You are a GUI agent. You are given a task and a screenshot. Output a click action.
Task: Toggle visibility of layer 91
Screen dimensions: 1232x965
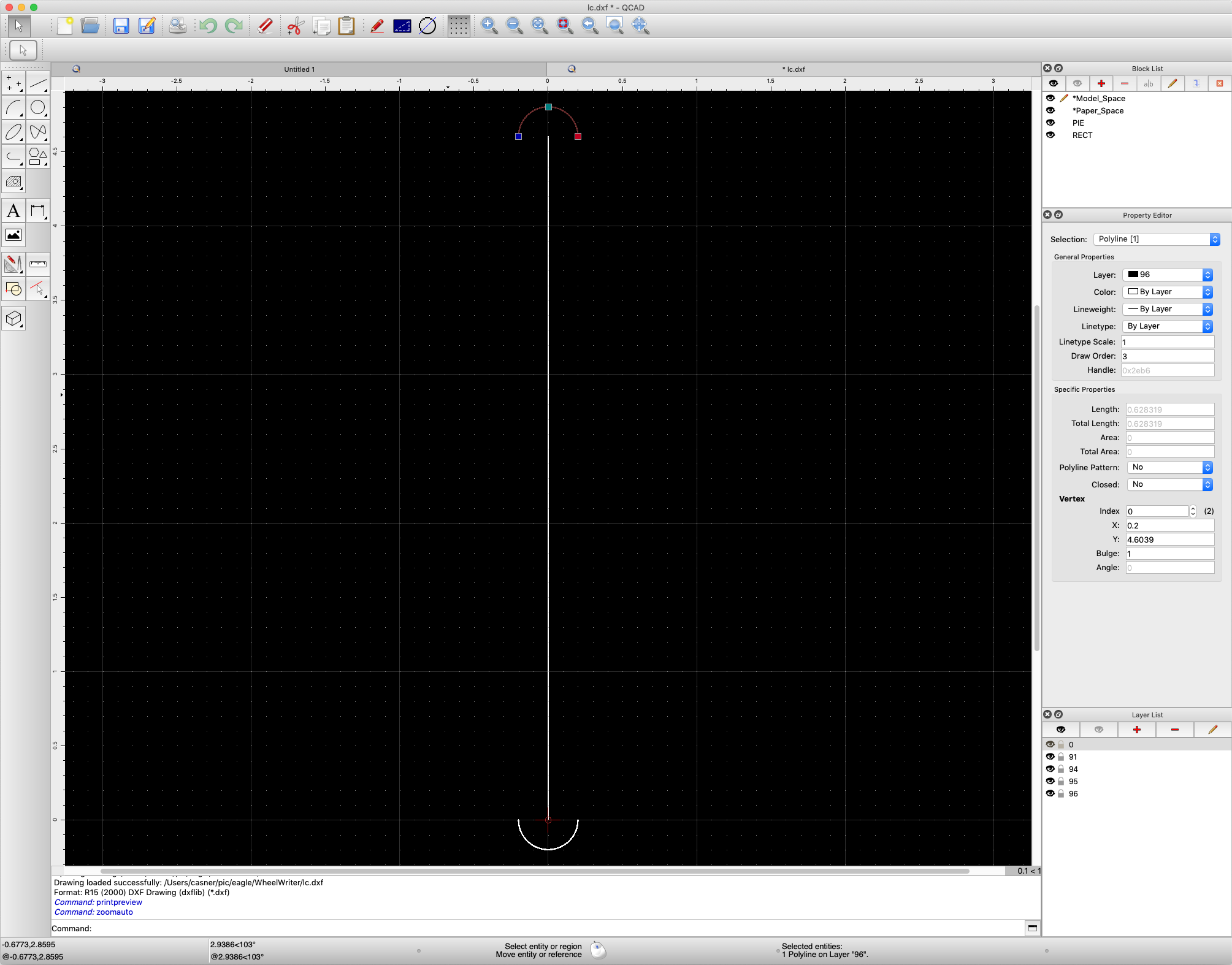(1050, 757)
